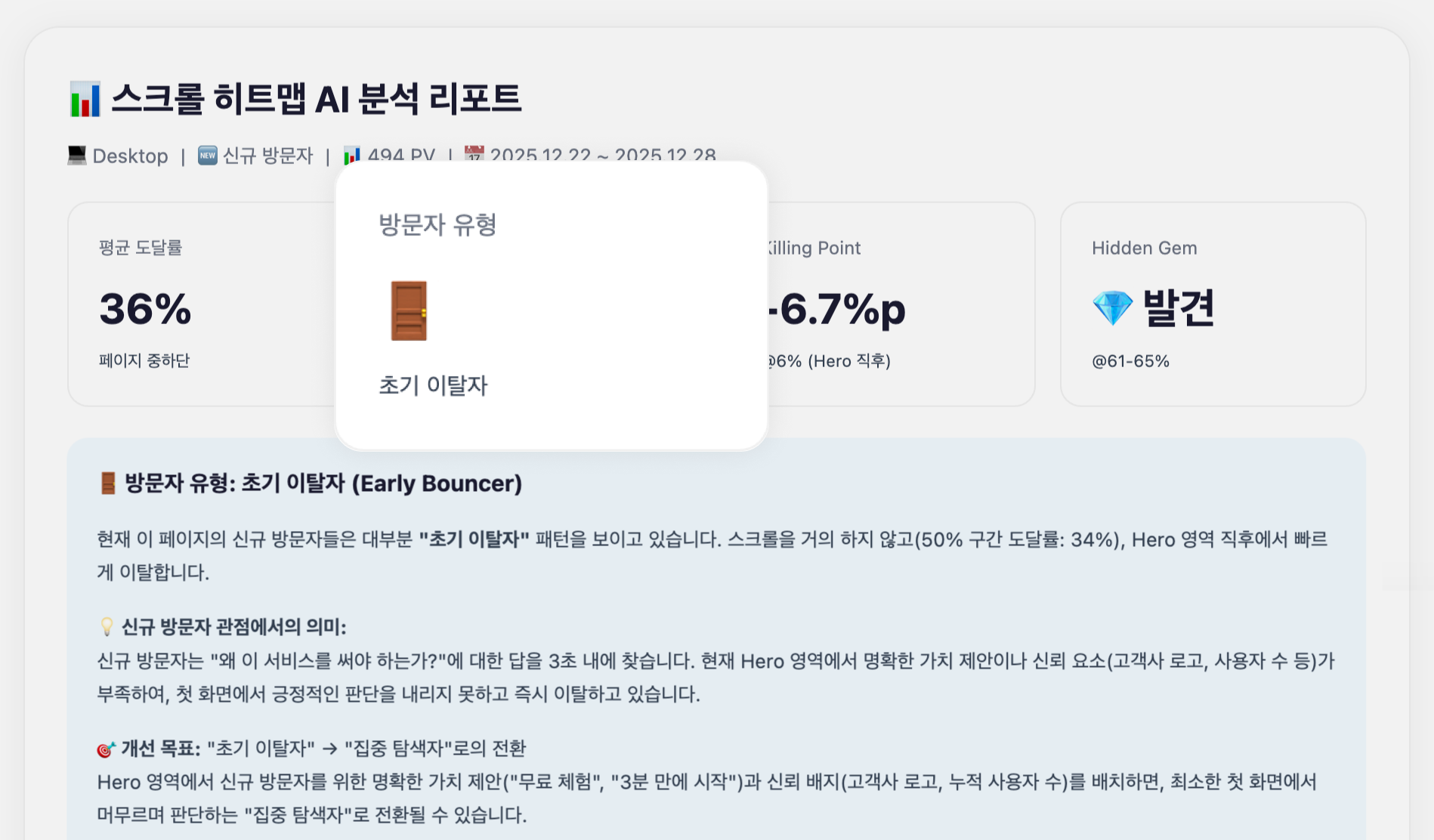Click the target icon beside 개선 목표
The width and height of the screenshot is (1434, 840).
106,749
